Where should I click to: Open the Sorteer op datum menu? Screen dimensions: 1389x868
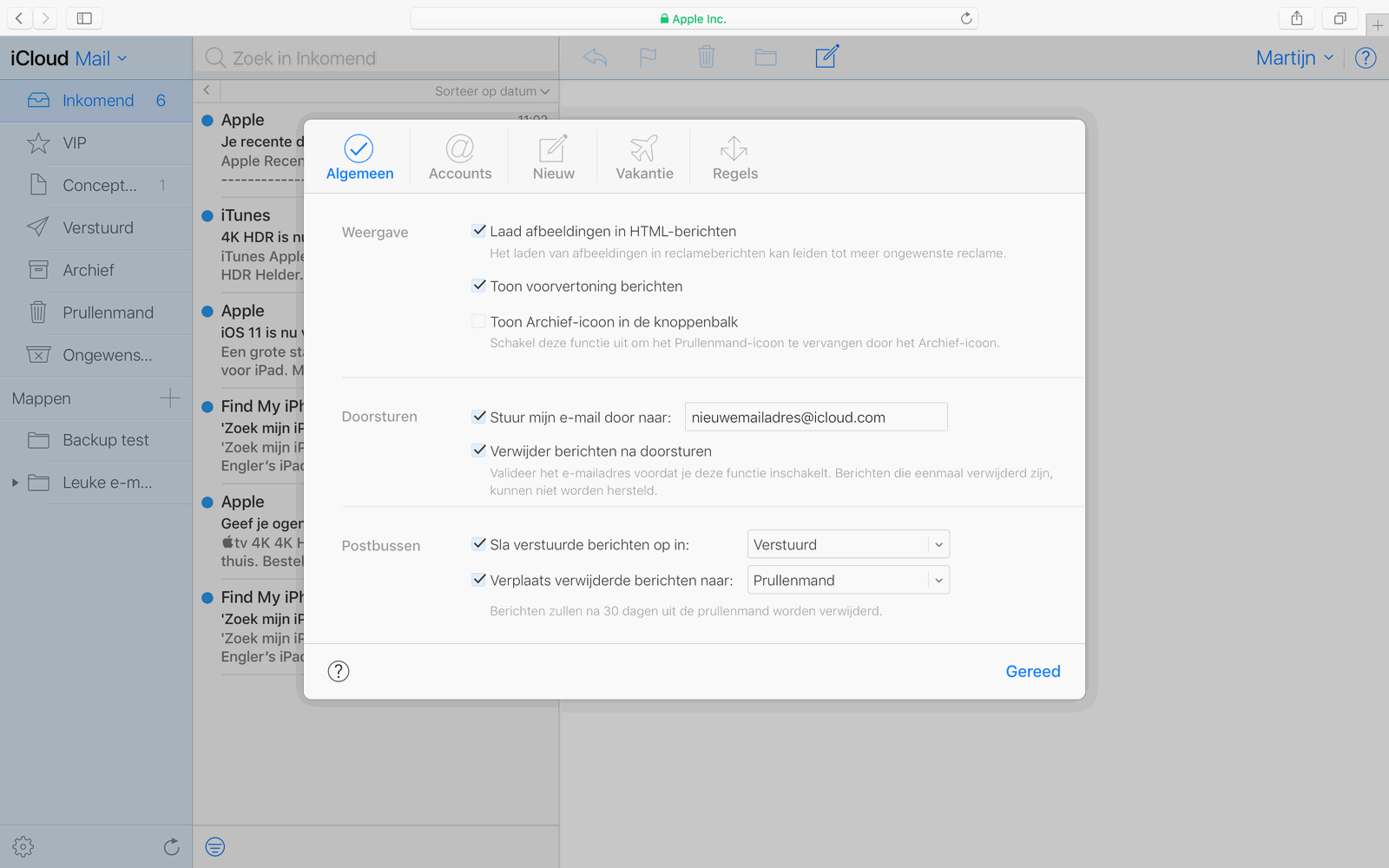(x=492, y=91)
